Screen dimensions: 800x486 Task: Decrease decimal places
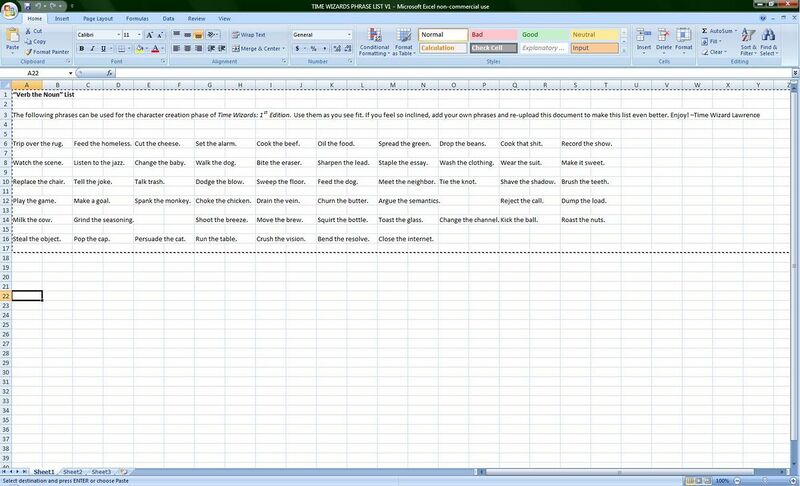(347, 48)
